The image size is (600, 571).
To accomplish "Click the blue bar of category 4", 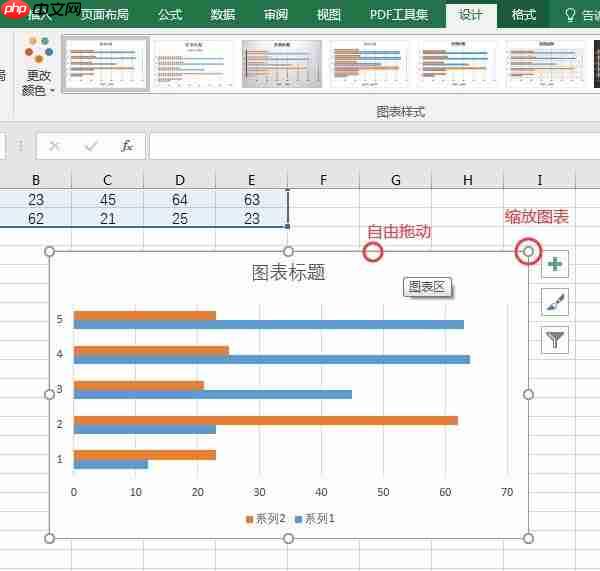I will 272,360.
